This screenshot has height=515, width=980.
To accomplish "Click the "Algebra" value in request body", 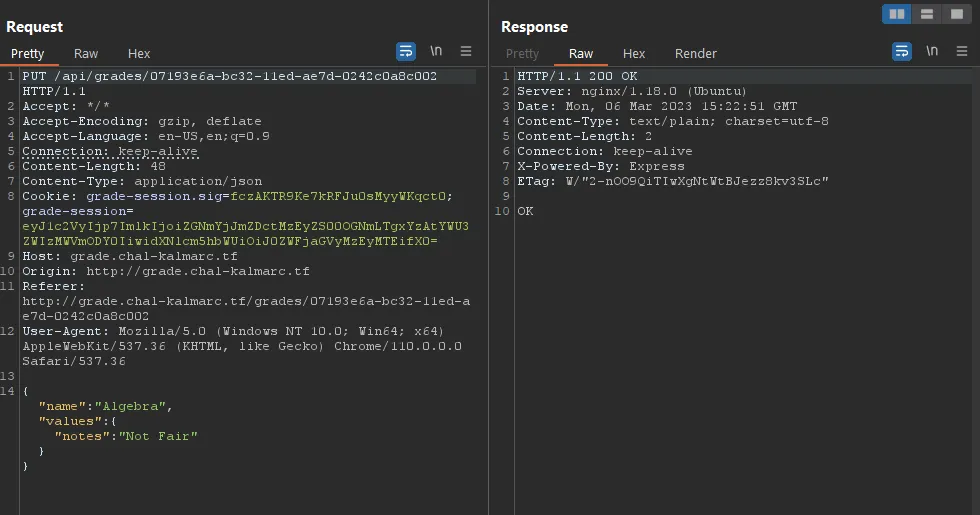I will [132, 406].
